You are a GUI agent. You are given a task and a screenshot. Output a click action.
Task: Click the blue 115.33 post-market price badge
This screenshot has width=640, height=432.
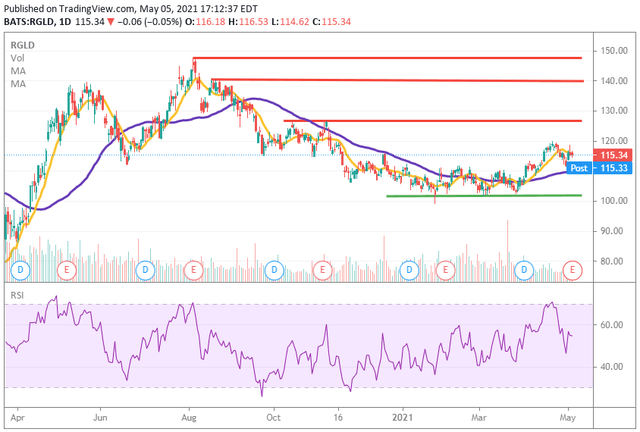(613, 168)
